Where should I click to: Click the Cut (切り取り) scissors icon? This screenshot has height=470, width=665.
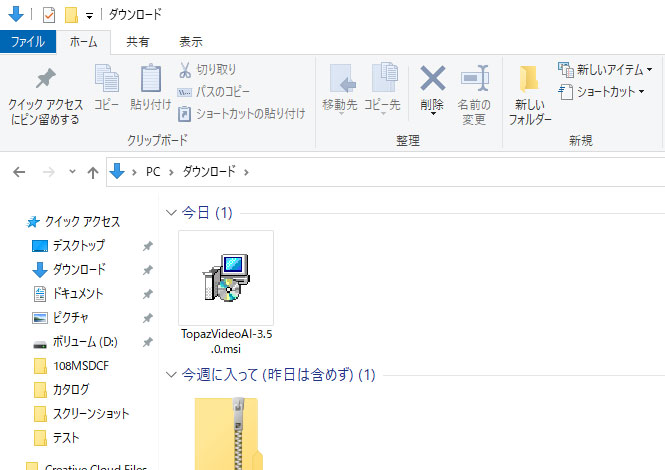click(x=186, y=70)
